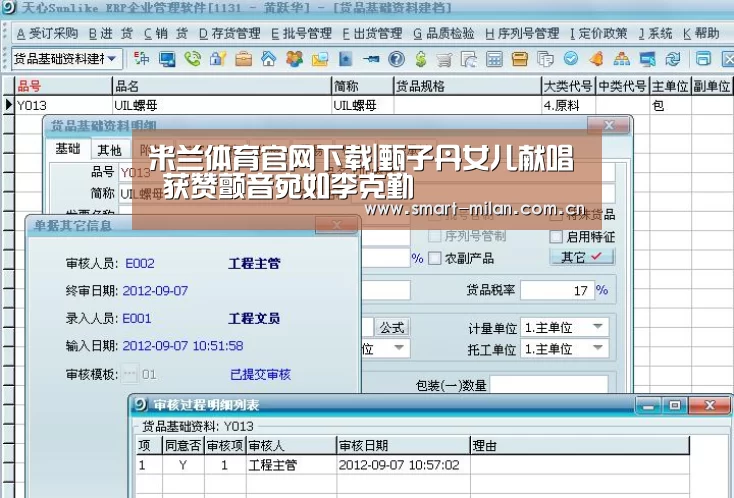Click the blue book icon in toolbar

[345, 59]
